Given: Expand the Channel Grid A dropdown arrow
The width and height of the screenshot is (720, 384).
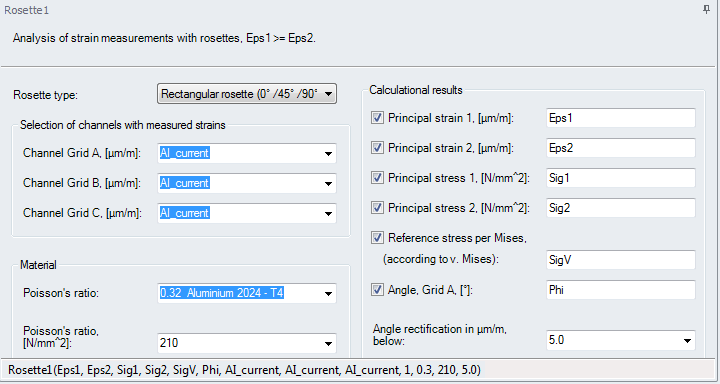Looking at the screenshot, I should (328, 153).
